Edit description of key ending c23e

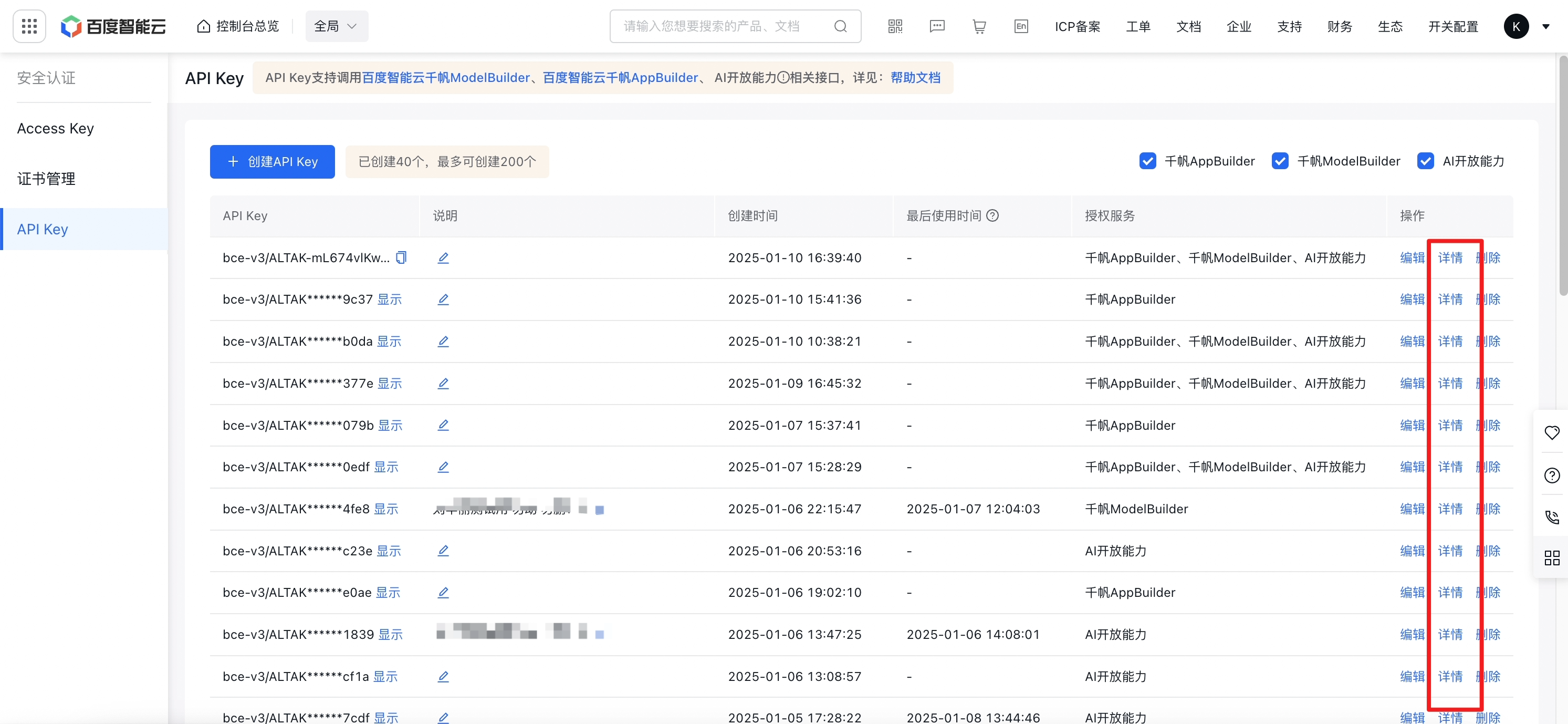coord(443,551)
